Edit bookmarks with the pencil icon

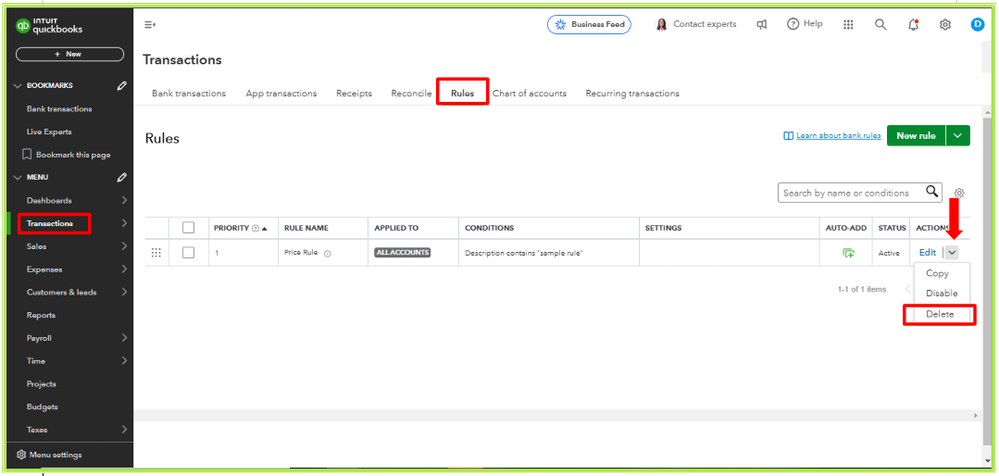point(122,85)
